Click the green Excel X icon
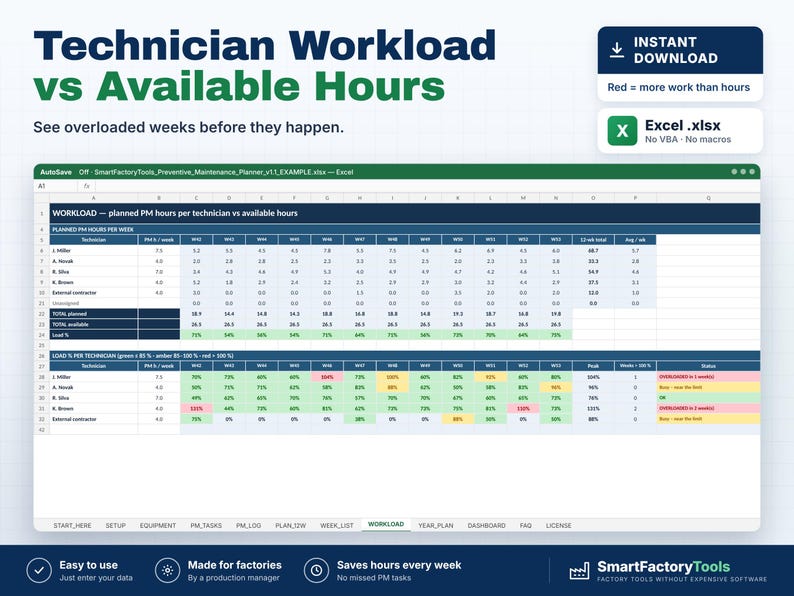This screenshot has width=794, height=596. click(622, 131)
